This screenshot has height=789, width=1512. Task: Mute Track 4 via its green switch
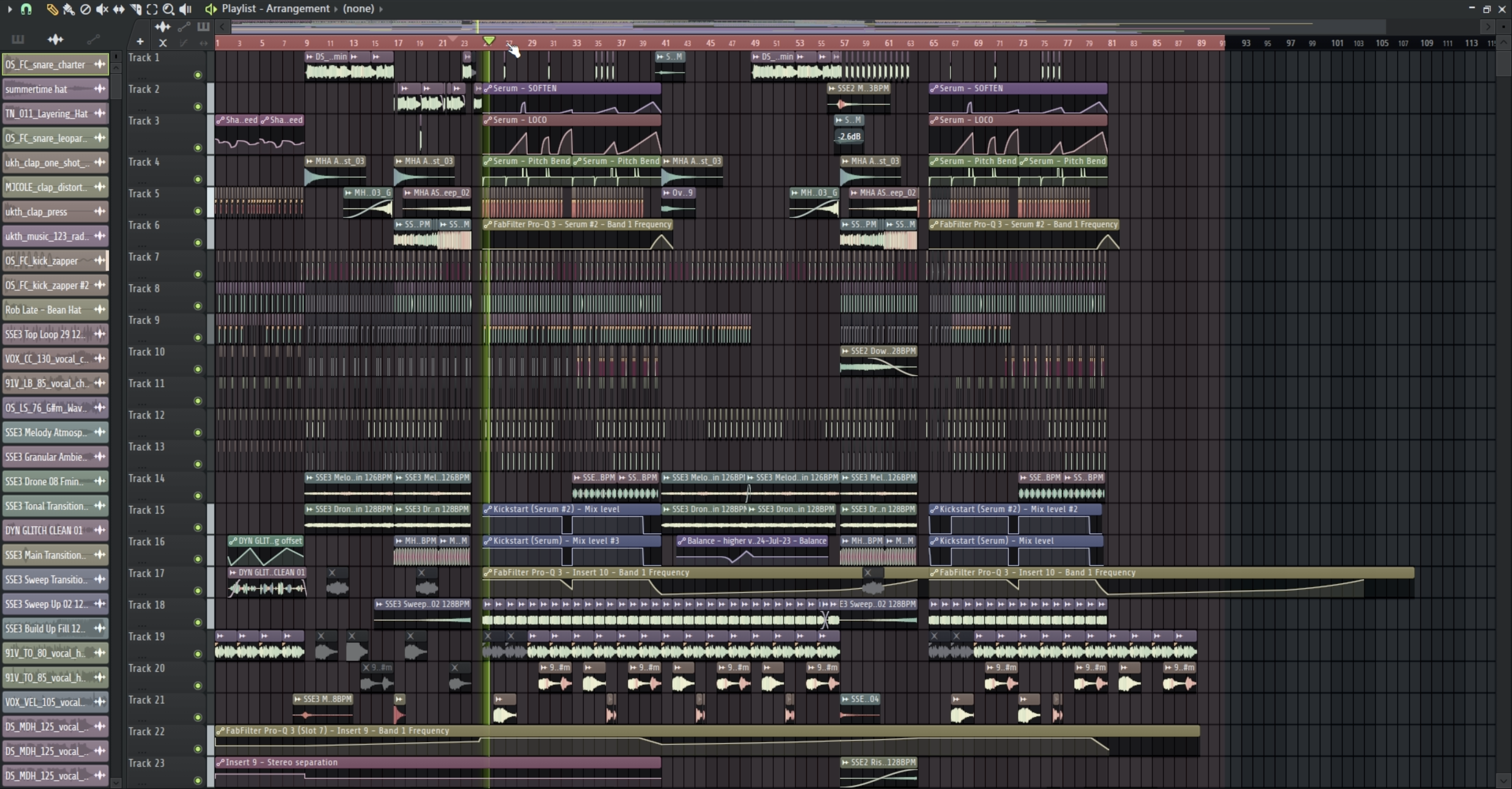click(198, 179)
